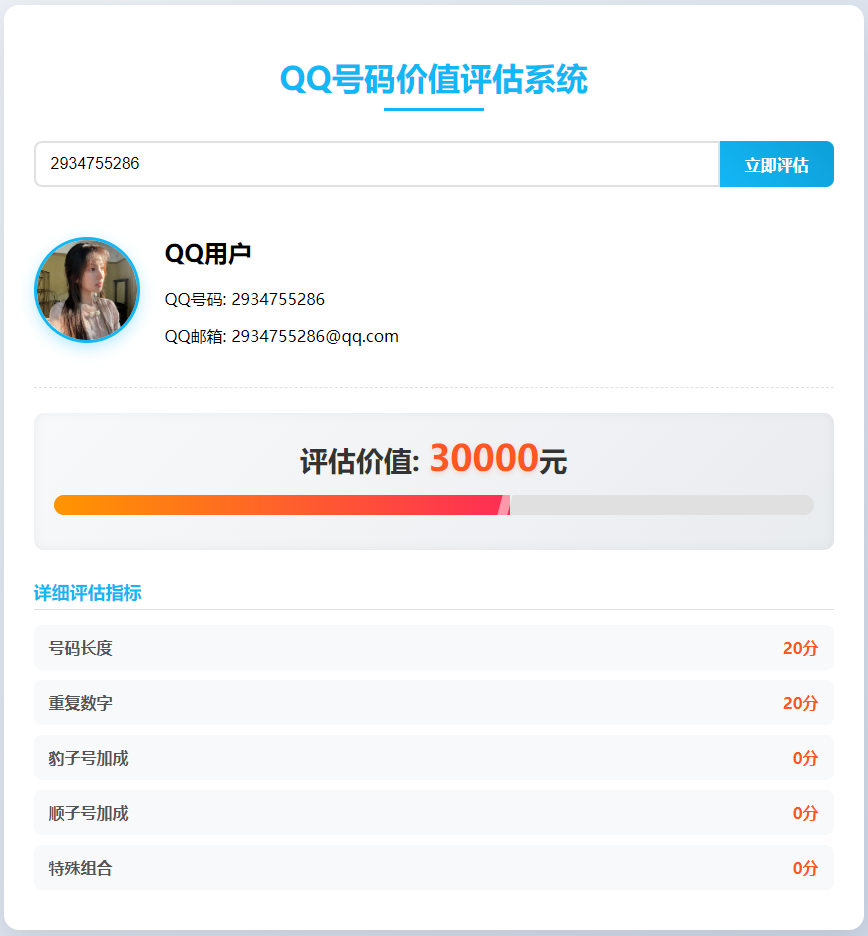Click the 特殊组合 label
Screen dimensions: 868x936
(x=81, y=868)
